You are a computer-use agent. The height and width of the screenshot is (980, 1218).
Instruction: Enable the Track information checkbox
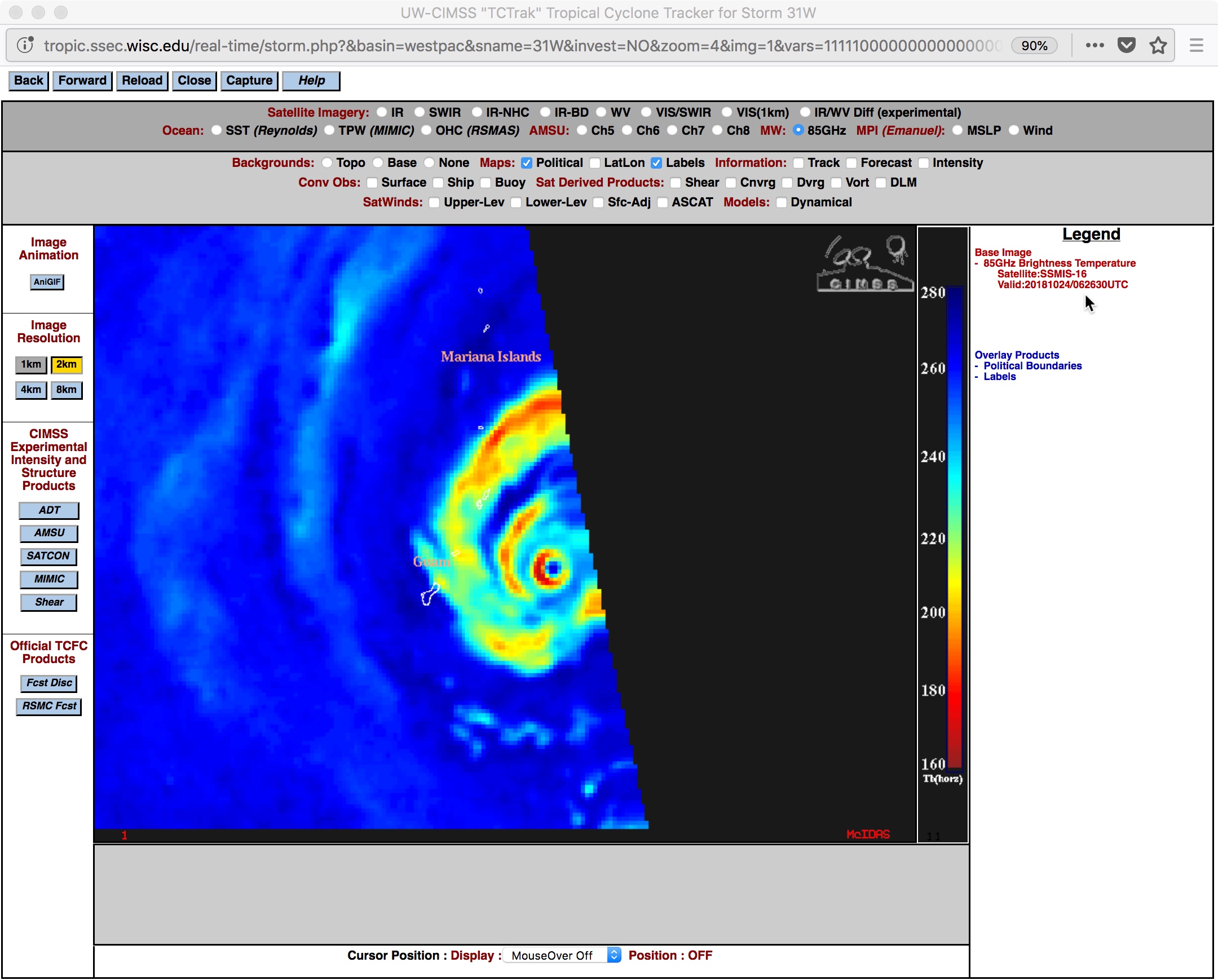pos(798,163)
